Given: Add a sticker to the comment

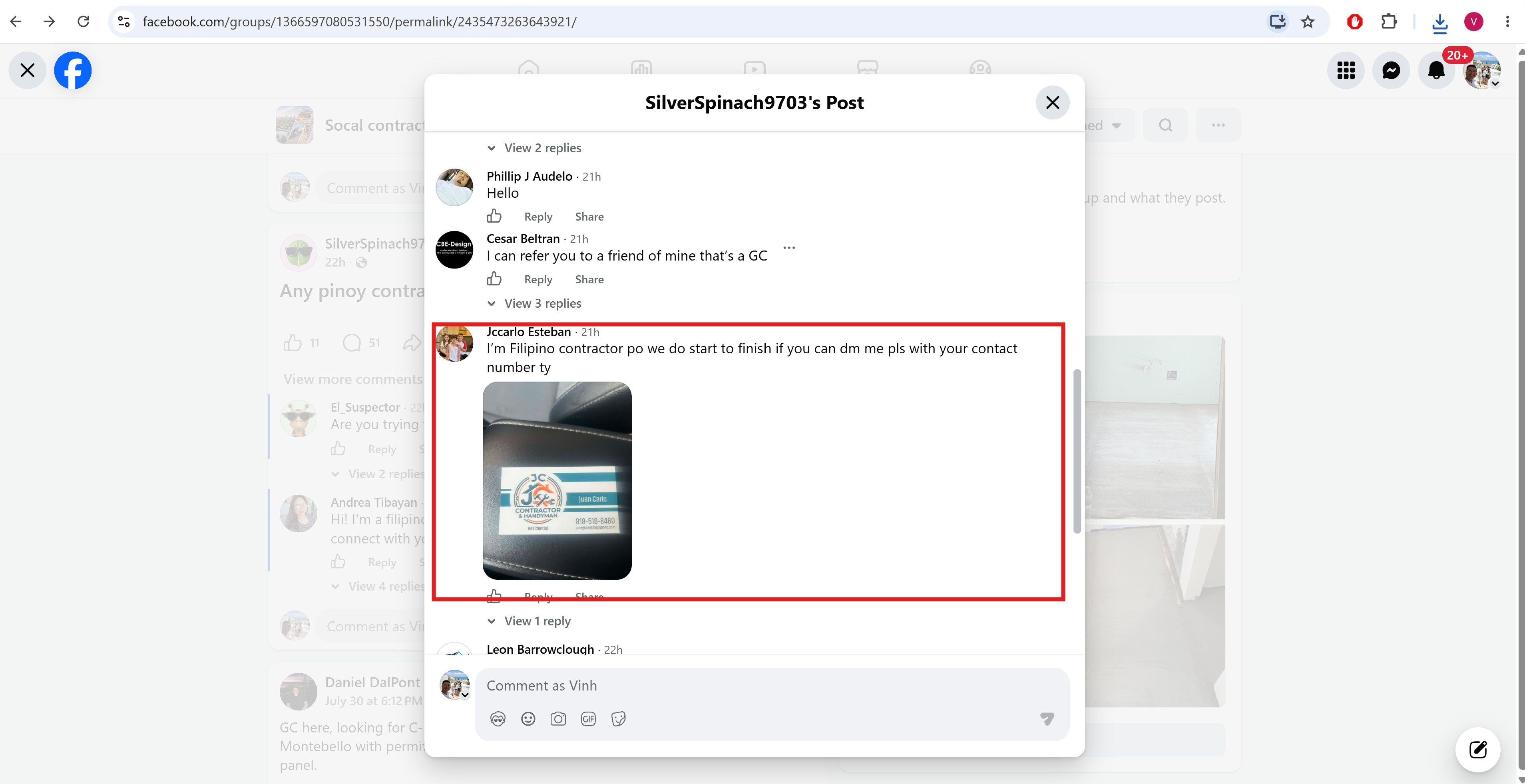Looking at the screenshot, I should (619, 719).
